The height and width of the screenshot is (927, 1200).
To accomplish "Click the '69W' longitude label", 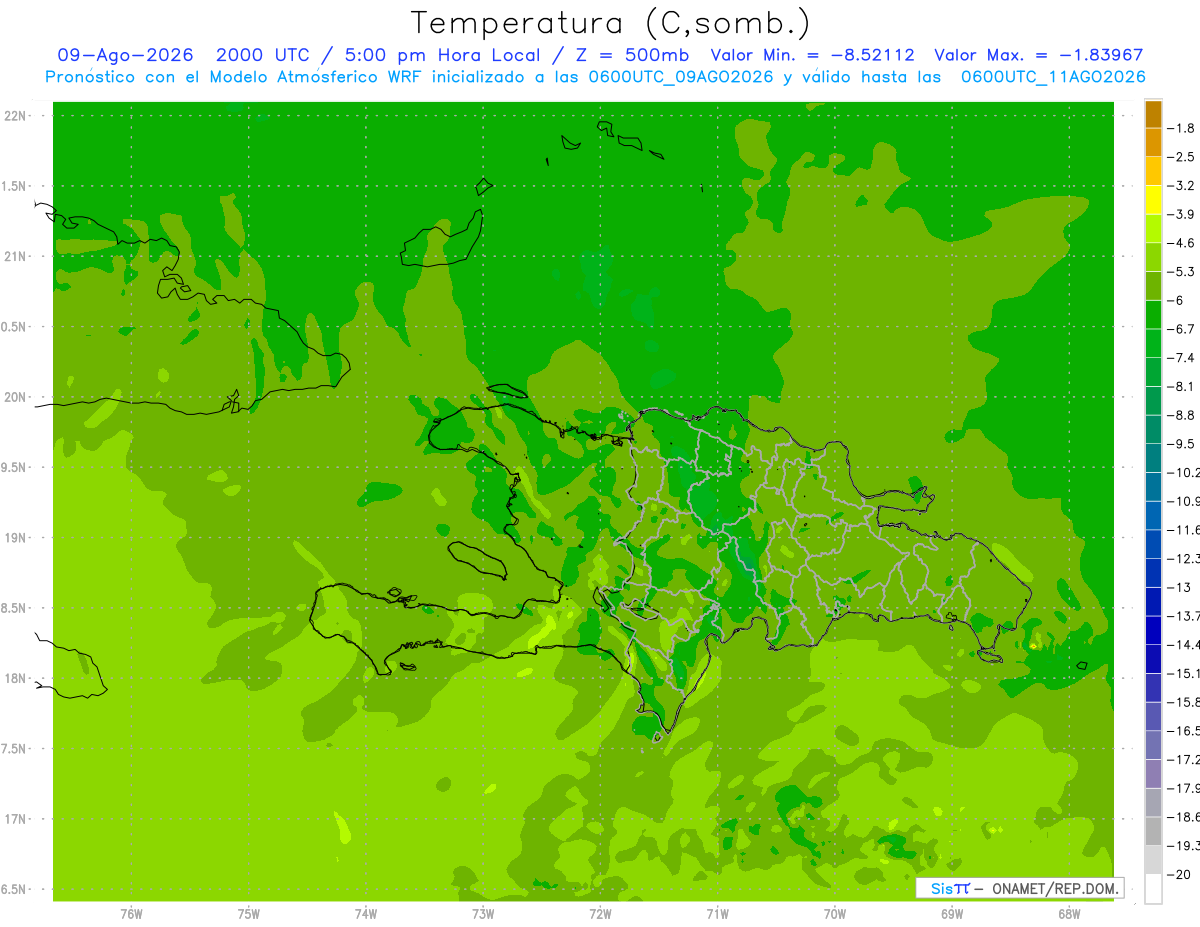I will 952,913.
